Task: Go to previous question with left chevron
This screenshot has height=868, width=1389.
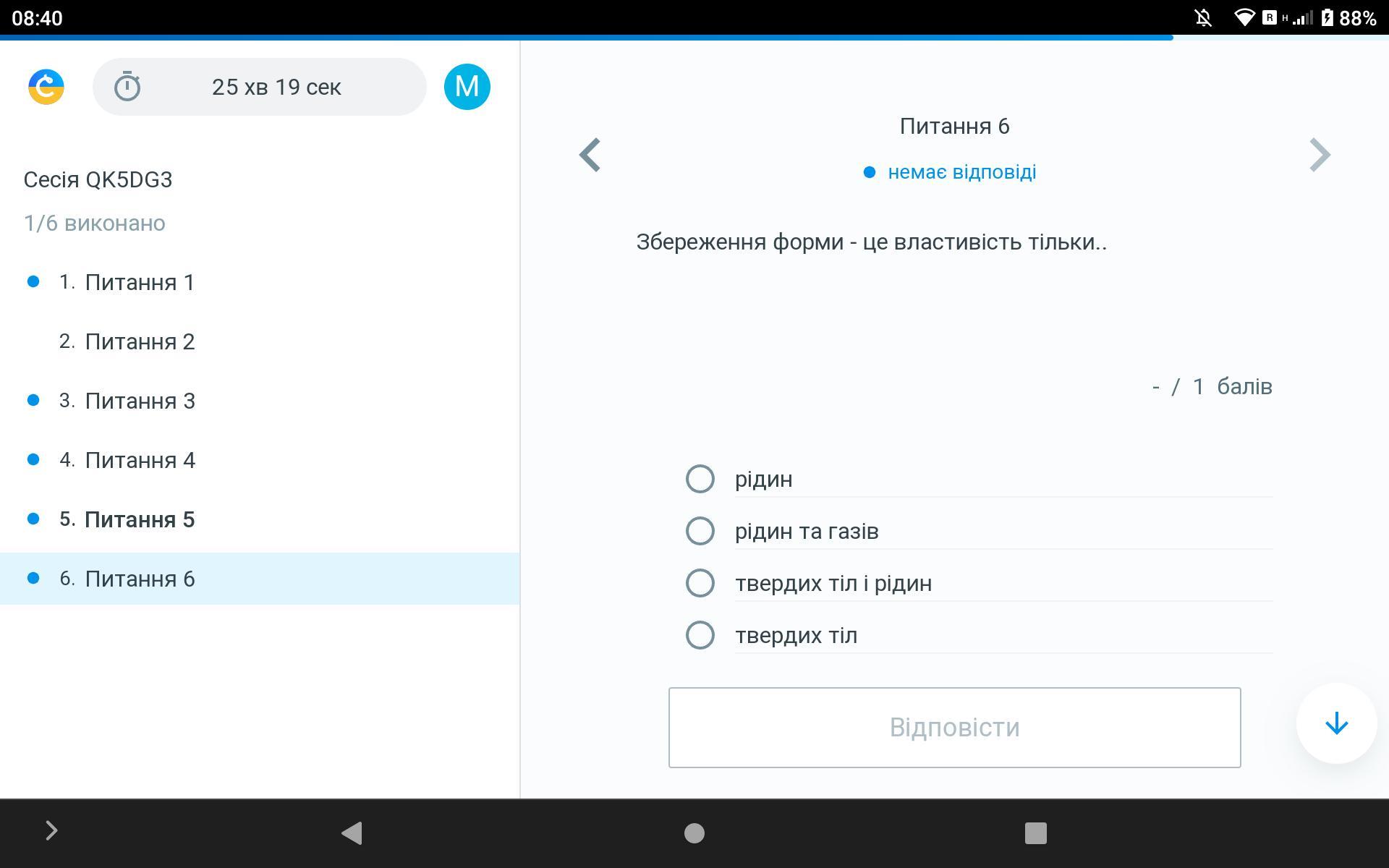Action: (x=590, y=155)
